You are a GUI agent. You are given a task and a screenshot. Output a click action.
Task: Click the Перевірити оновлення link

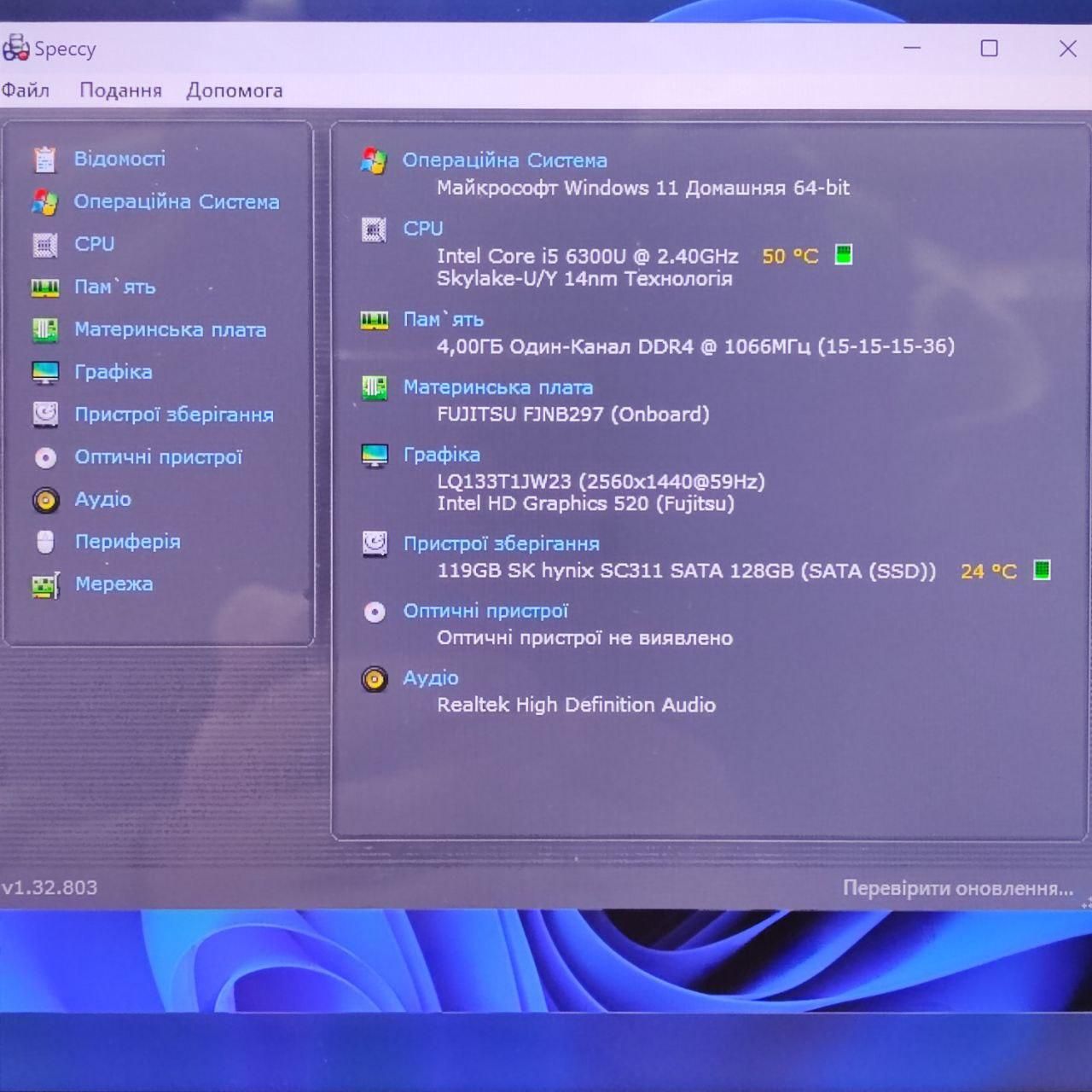958,888
